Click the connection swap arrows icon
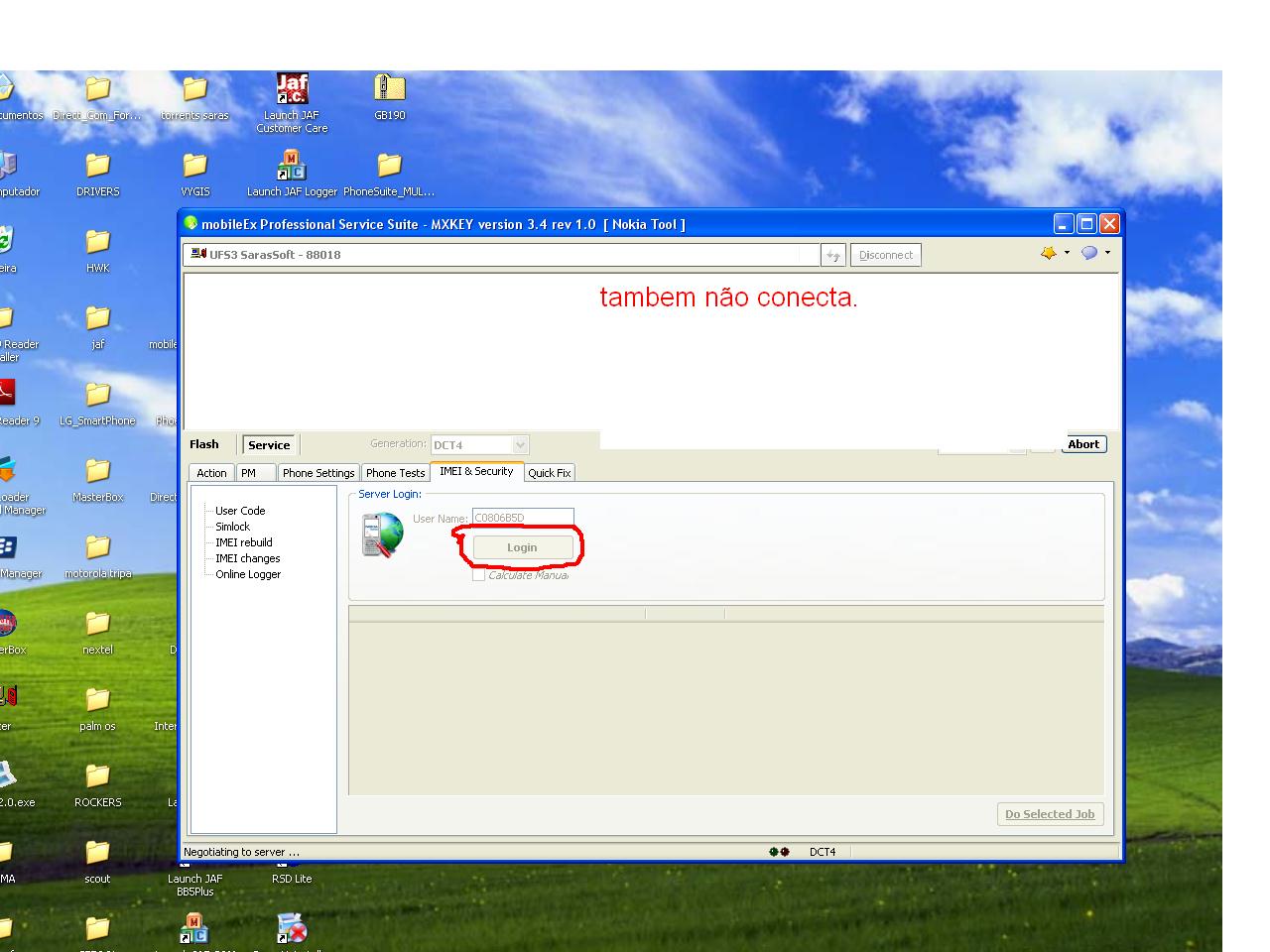 pyautogui.click(x=833, y=256)
